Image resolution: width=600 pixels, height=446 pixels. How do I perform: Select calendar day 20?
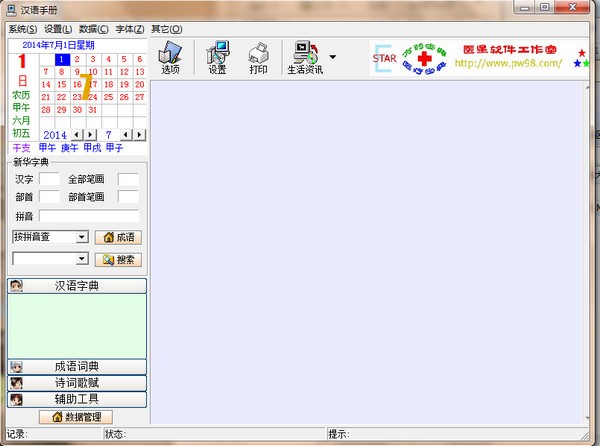[140, 85]
